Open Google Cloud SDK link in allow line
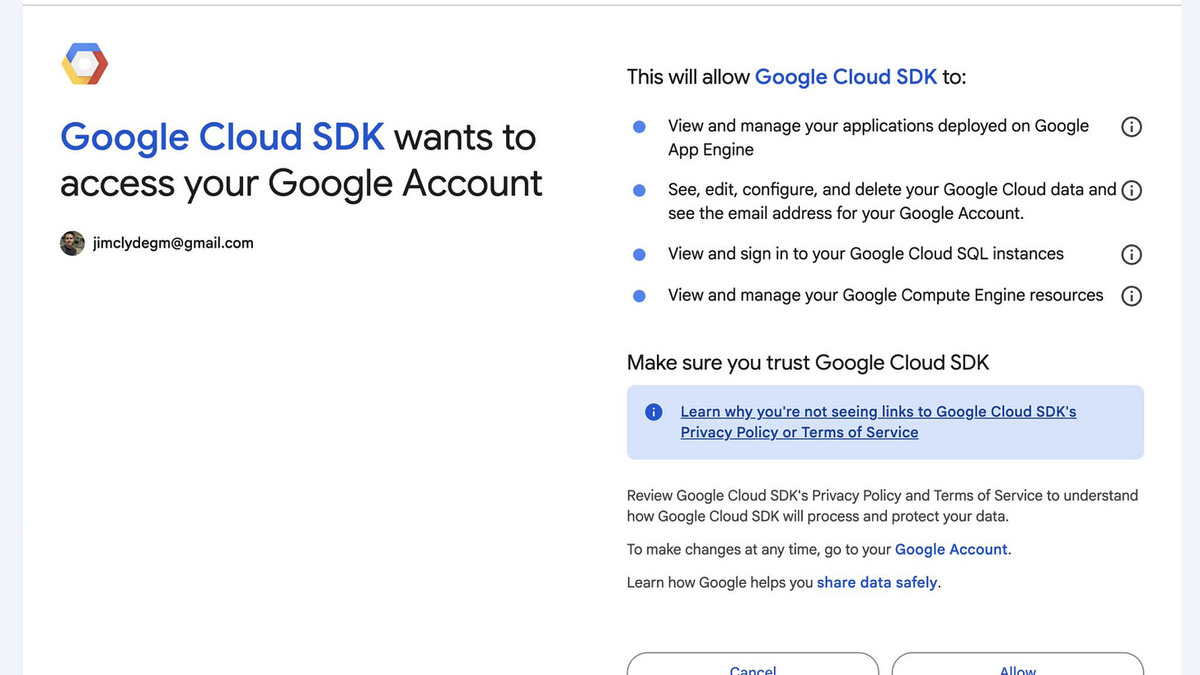 846,76
